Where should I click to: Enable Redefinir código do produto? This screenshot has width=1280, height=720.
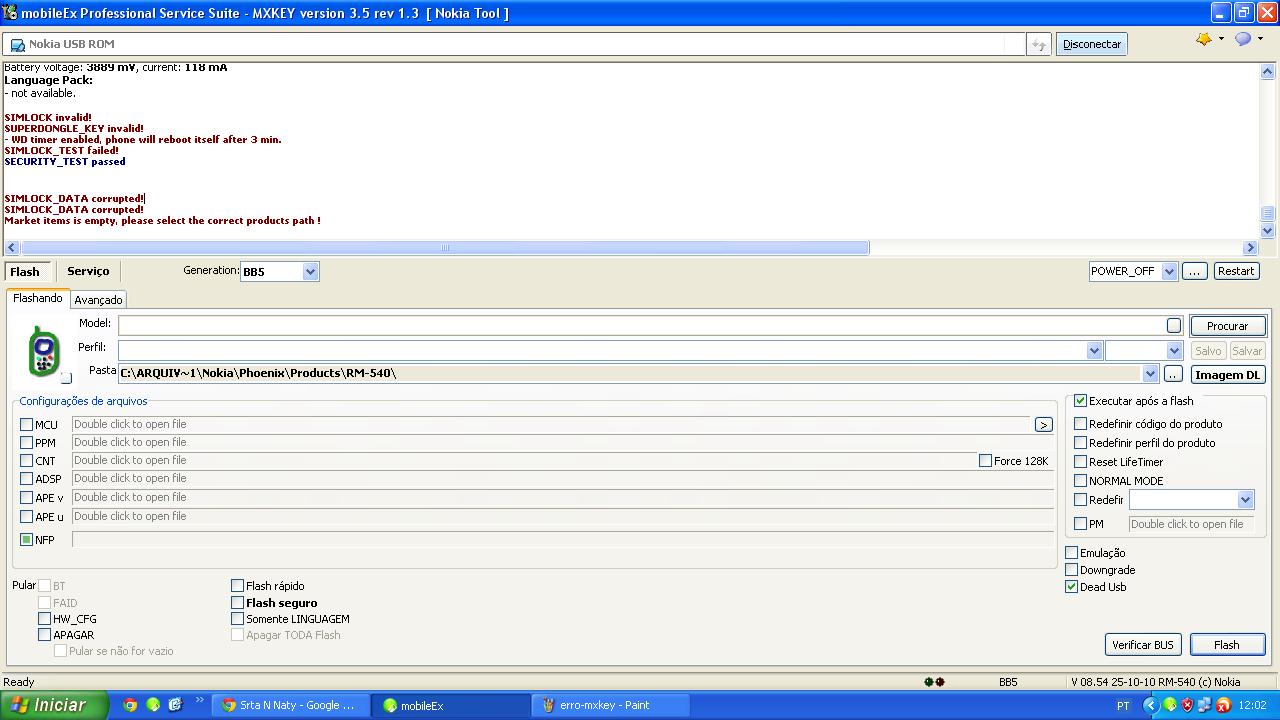pyautogui.click(x=1080, y=424)
